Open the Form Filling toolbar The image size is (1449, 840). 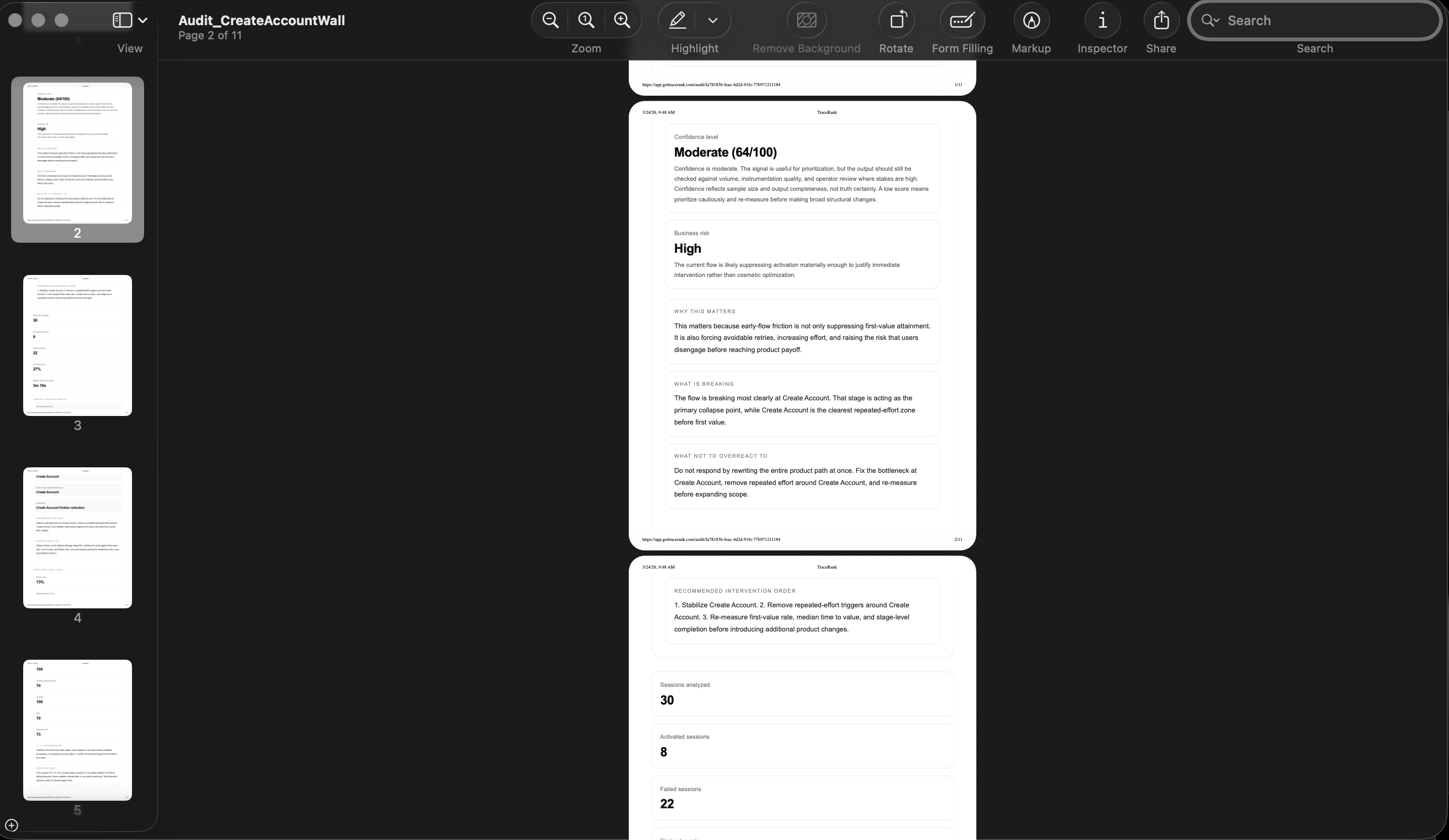click(962, 21)
